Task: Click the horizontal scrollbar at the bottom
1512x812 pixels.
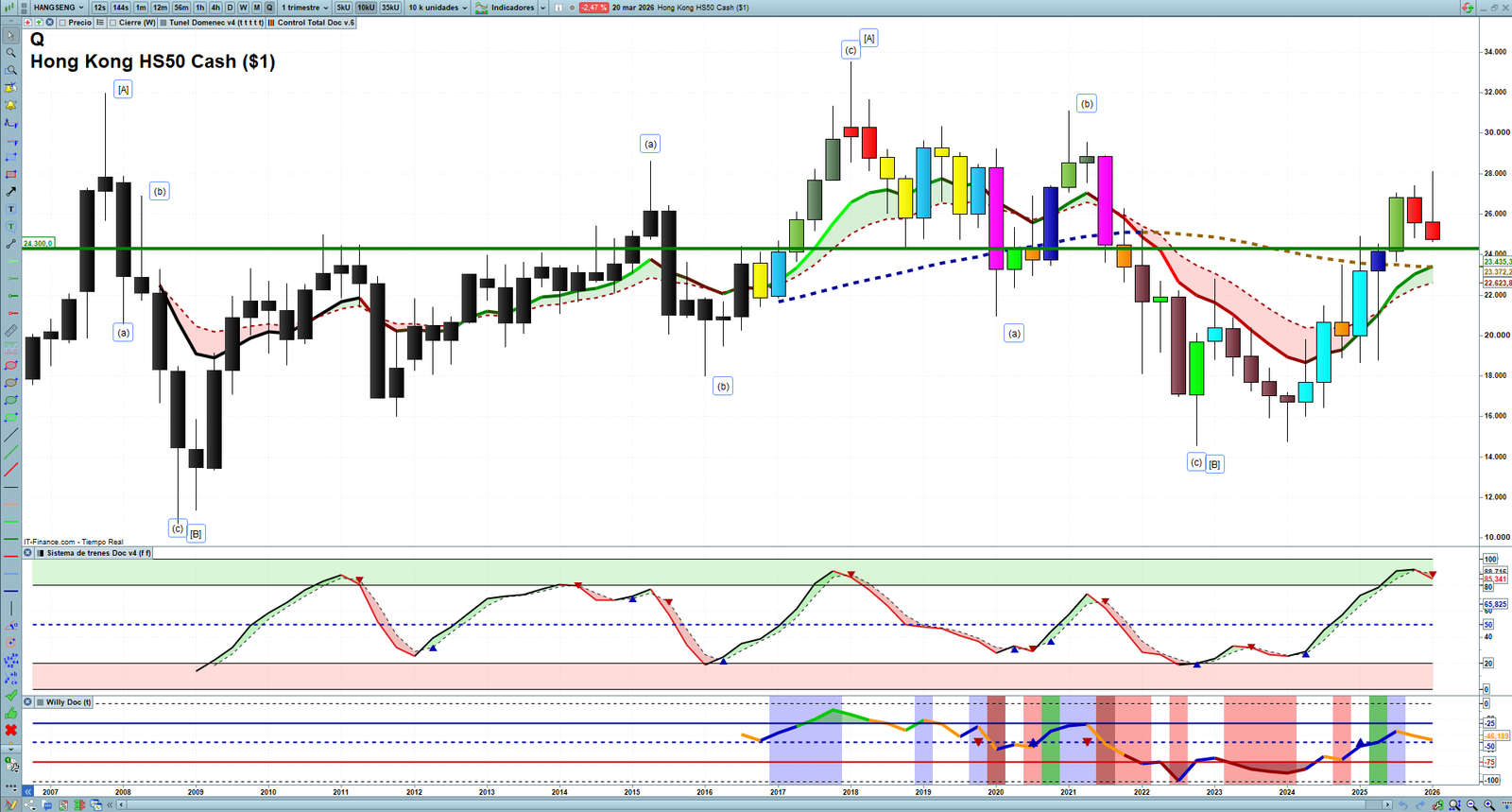Action: (752, 805)
